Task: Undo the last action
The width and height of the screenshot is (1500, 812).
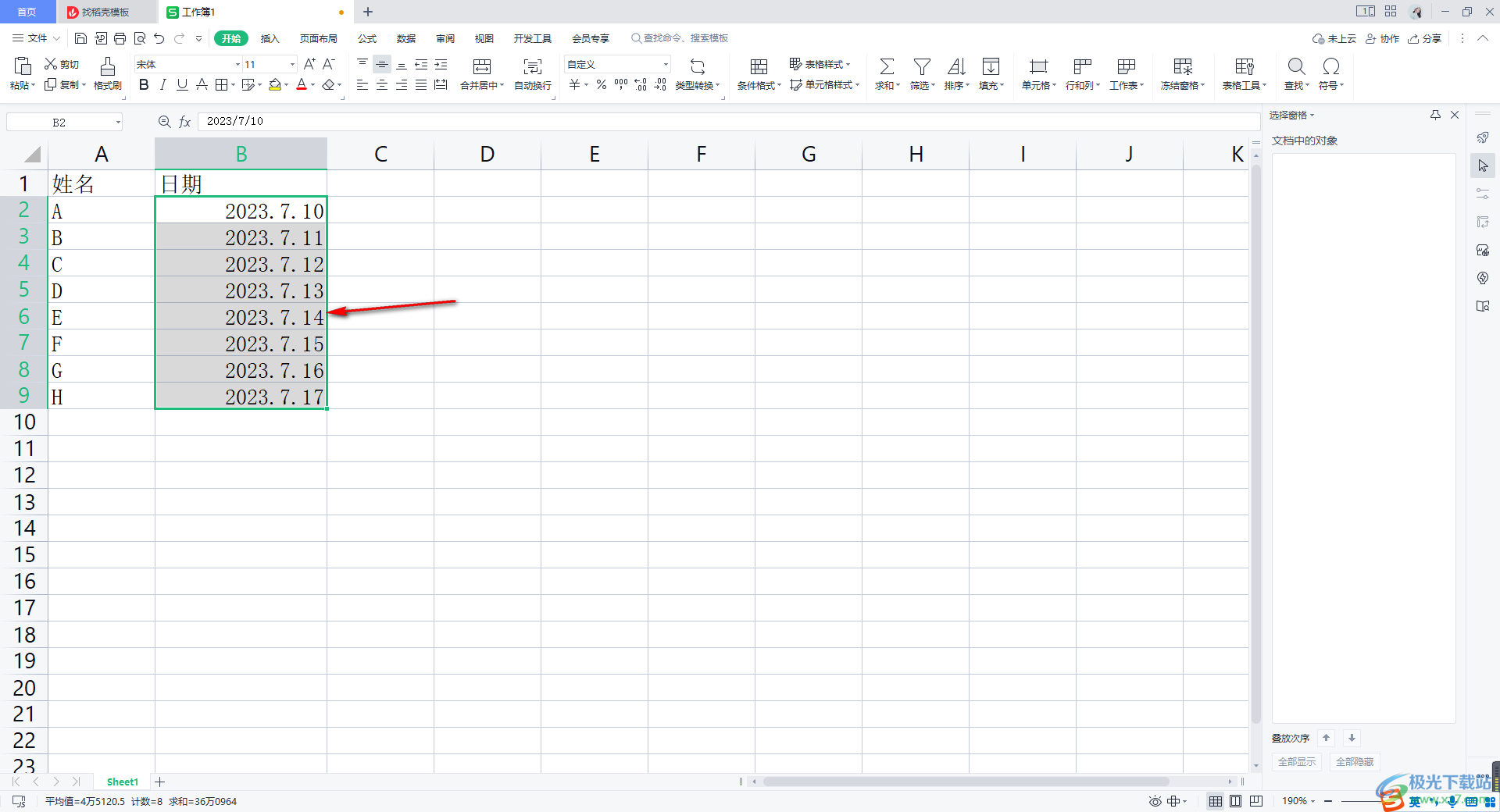Action: [x=159, y=38]
